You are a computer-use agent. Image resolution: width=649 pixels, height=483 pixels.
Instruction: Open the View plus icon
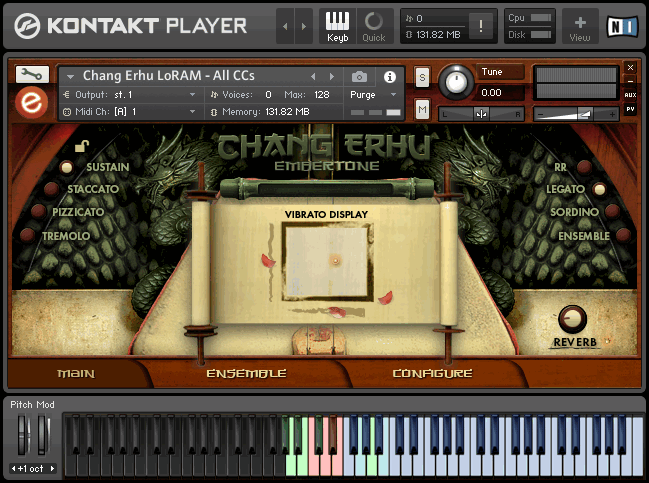click(x=579, y=26)
